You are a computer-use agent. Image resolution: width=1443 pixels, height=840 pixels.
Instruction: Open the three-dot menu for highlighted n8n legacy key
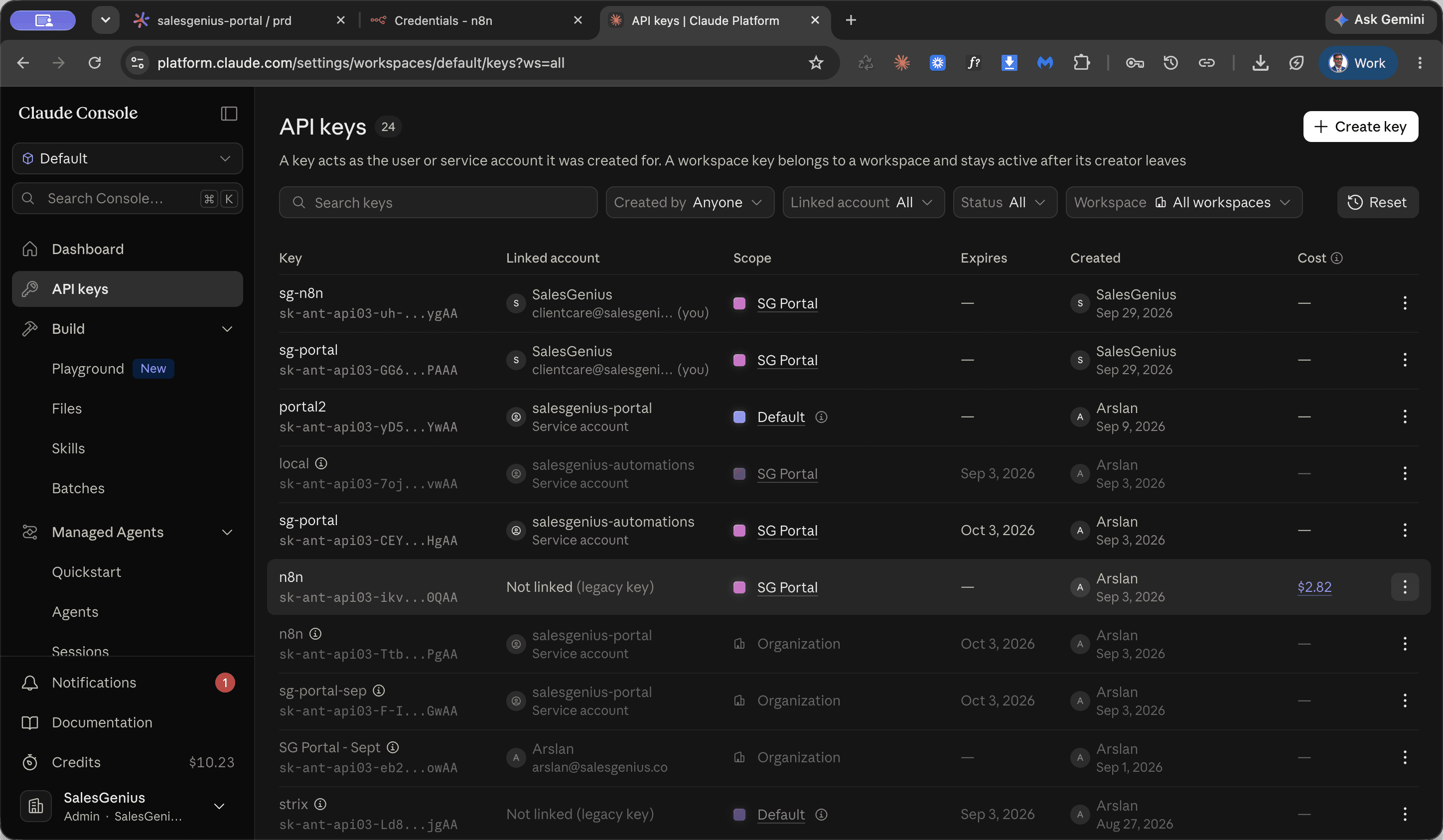coord(1405,587)
